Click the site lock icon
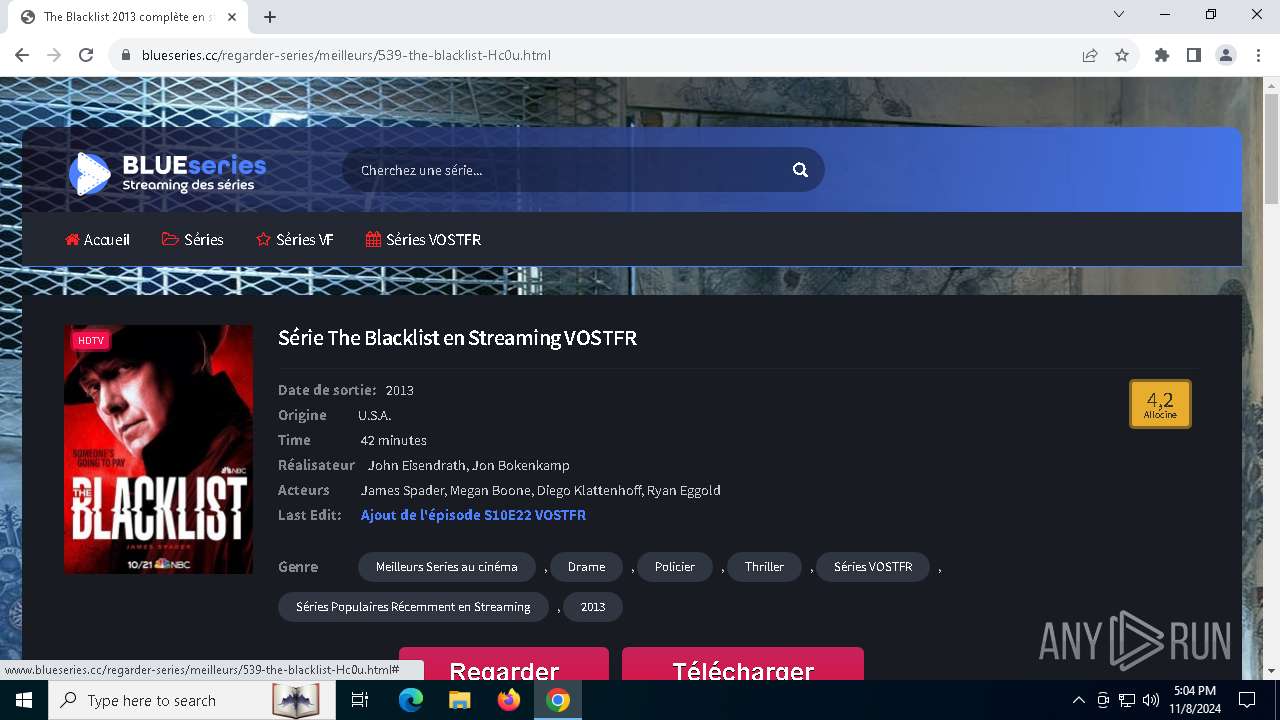The width and height of the screenshot is (1280, 720). [x=126, y=55]
